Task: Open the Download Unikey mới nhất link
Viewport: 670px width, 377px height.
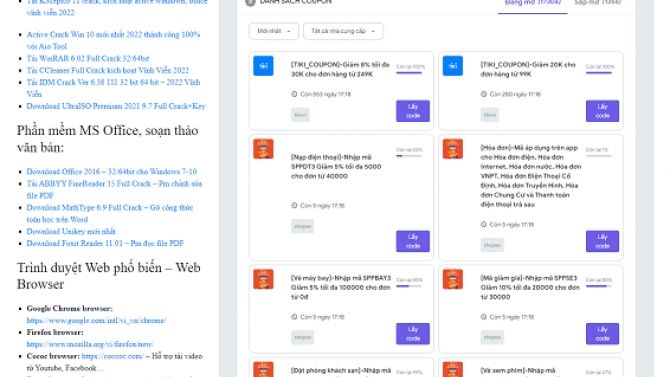Action: [71, 231]
